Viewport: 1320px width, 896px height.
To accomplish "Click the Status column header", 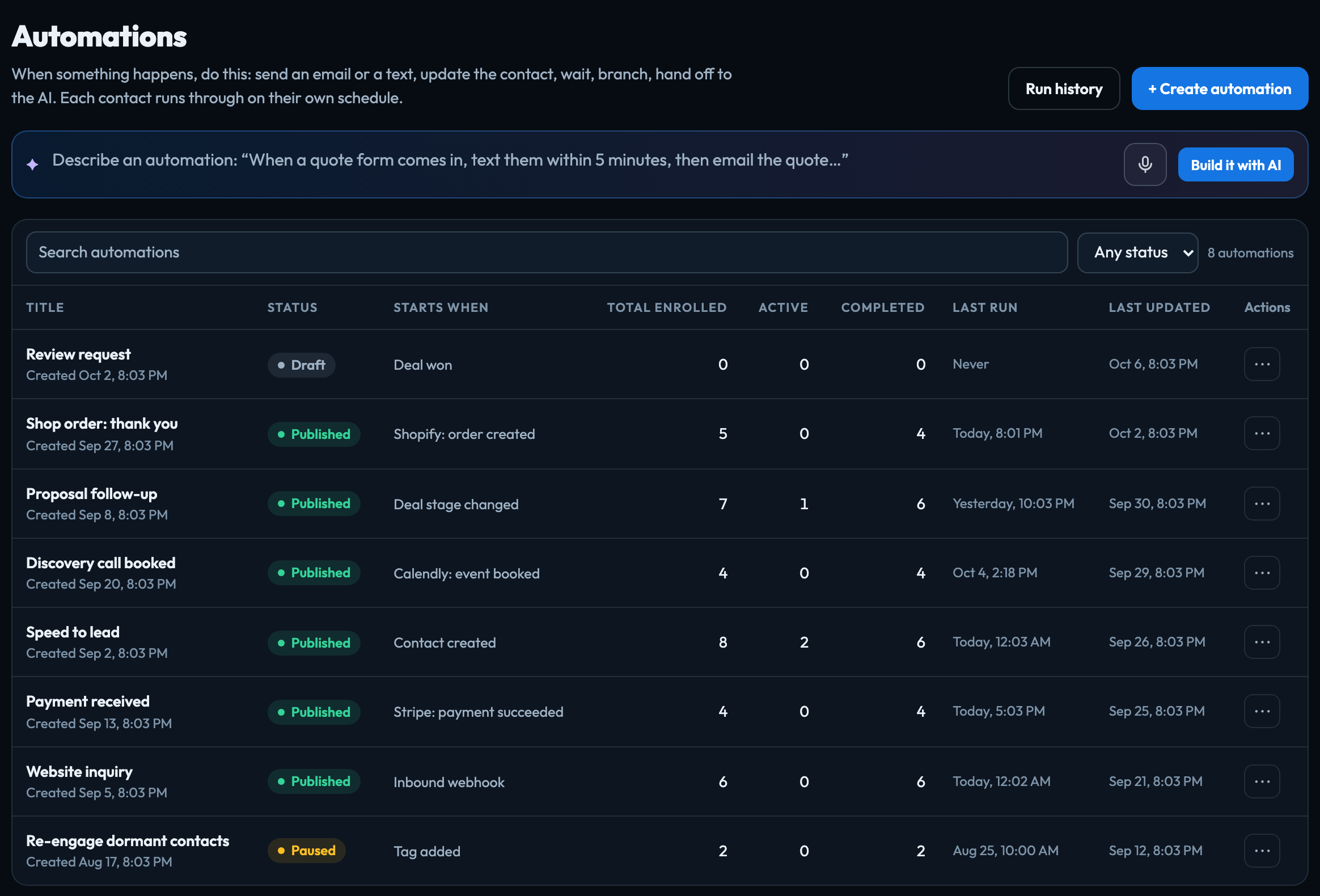I will pos(292,307).
